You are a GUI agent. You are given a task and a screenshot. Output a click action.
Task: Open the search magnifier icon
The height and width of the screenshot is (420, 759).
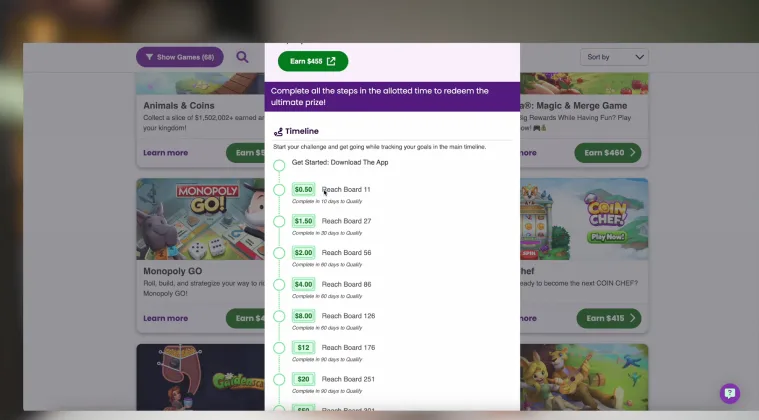tap(242, 57)
